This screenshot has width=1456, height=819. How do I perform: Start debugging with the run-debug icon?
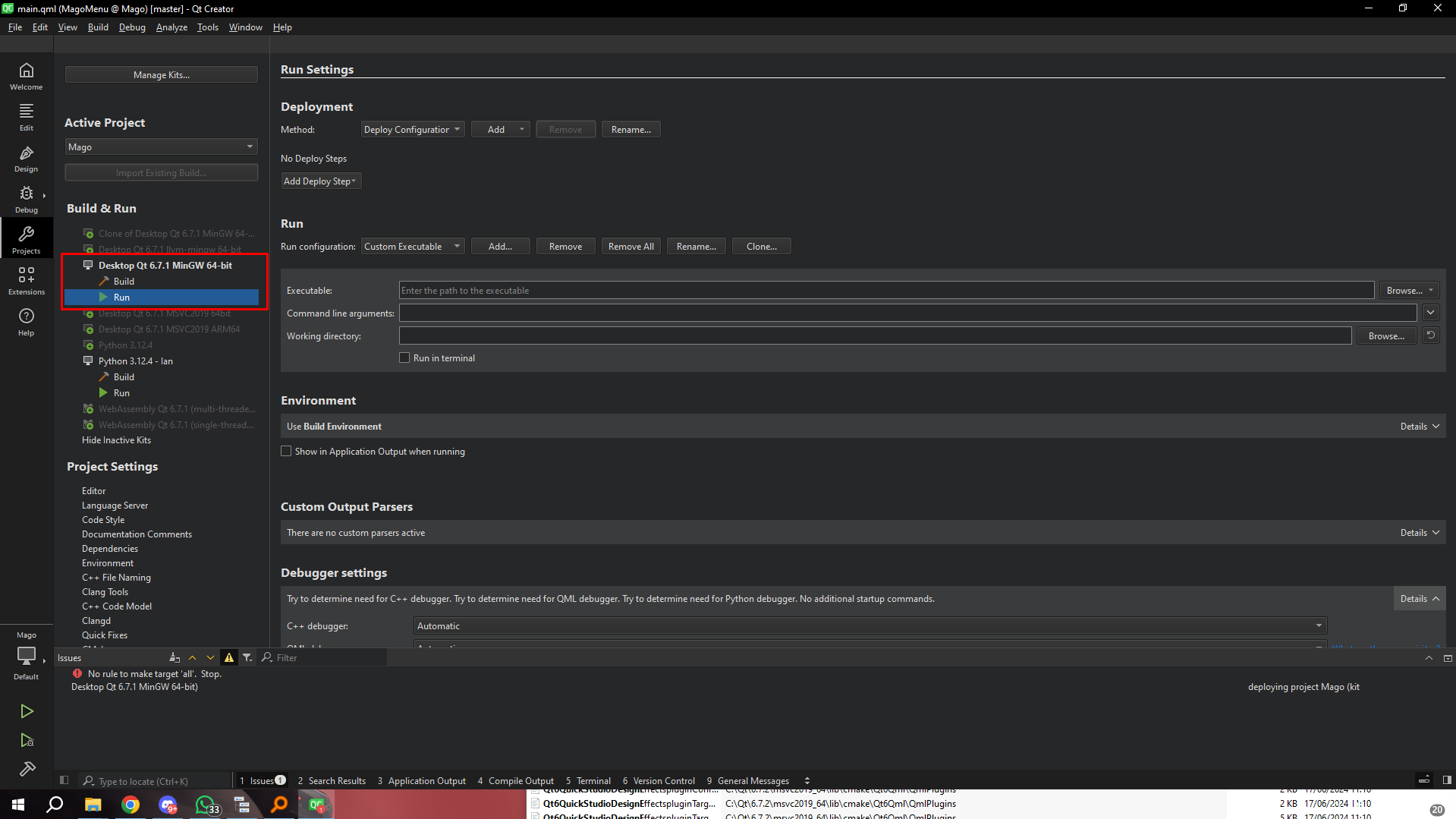(27, 740)
